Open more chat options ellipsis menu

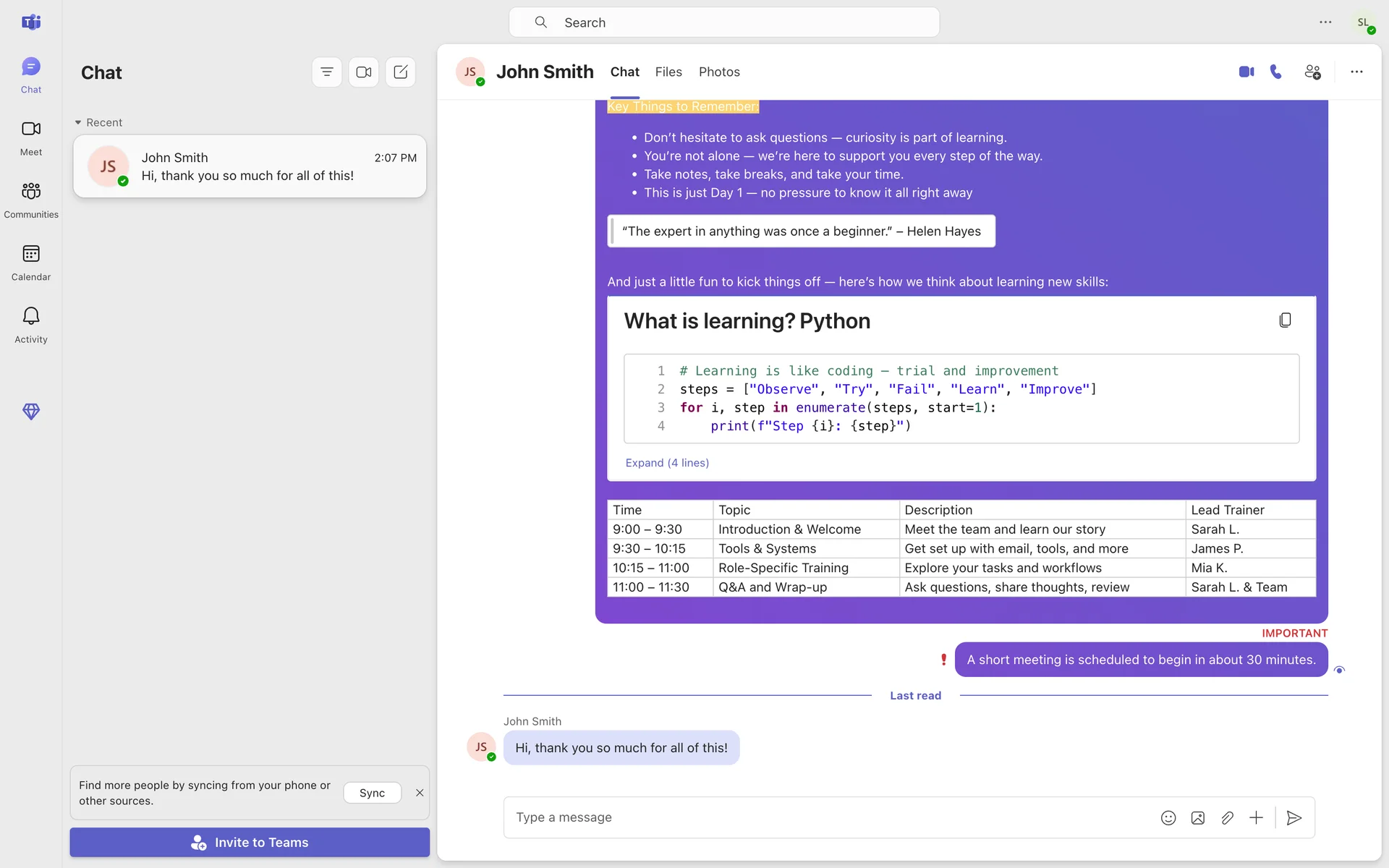1356,72
